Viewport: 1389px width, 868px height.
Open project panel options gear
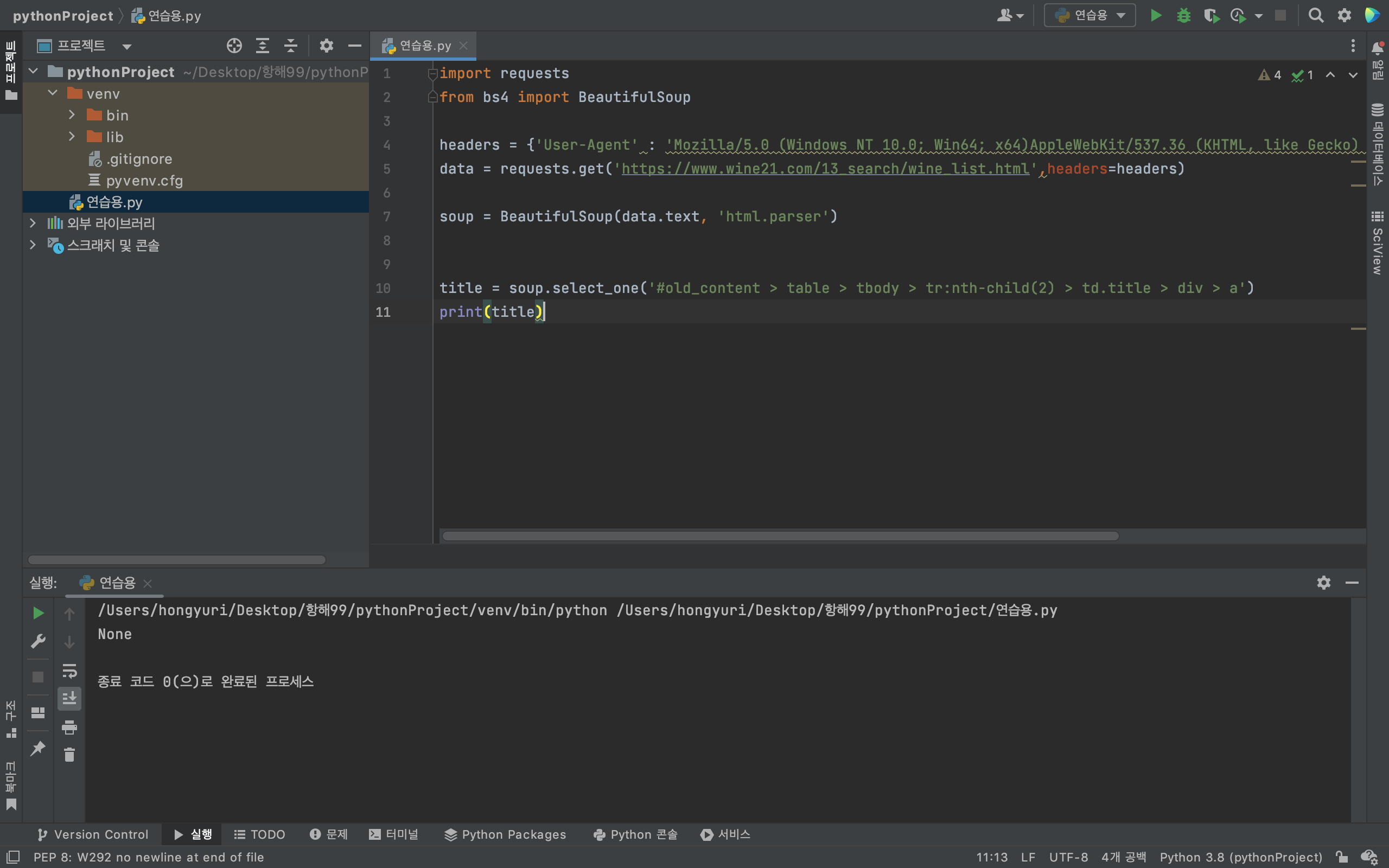[x=327, y=46]
